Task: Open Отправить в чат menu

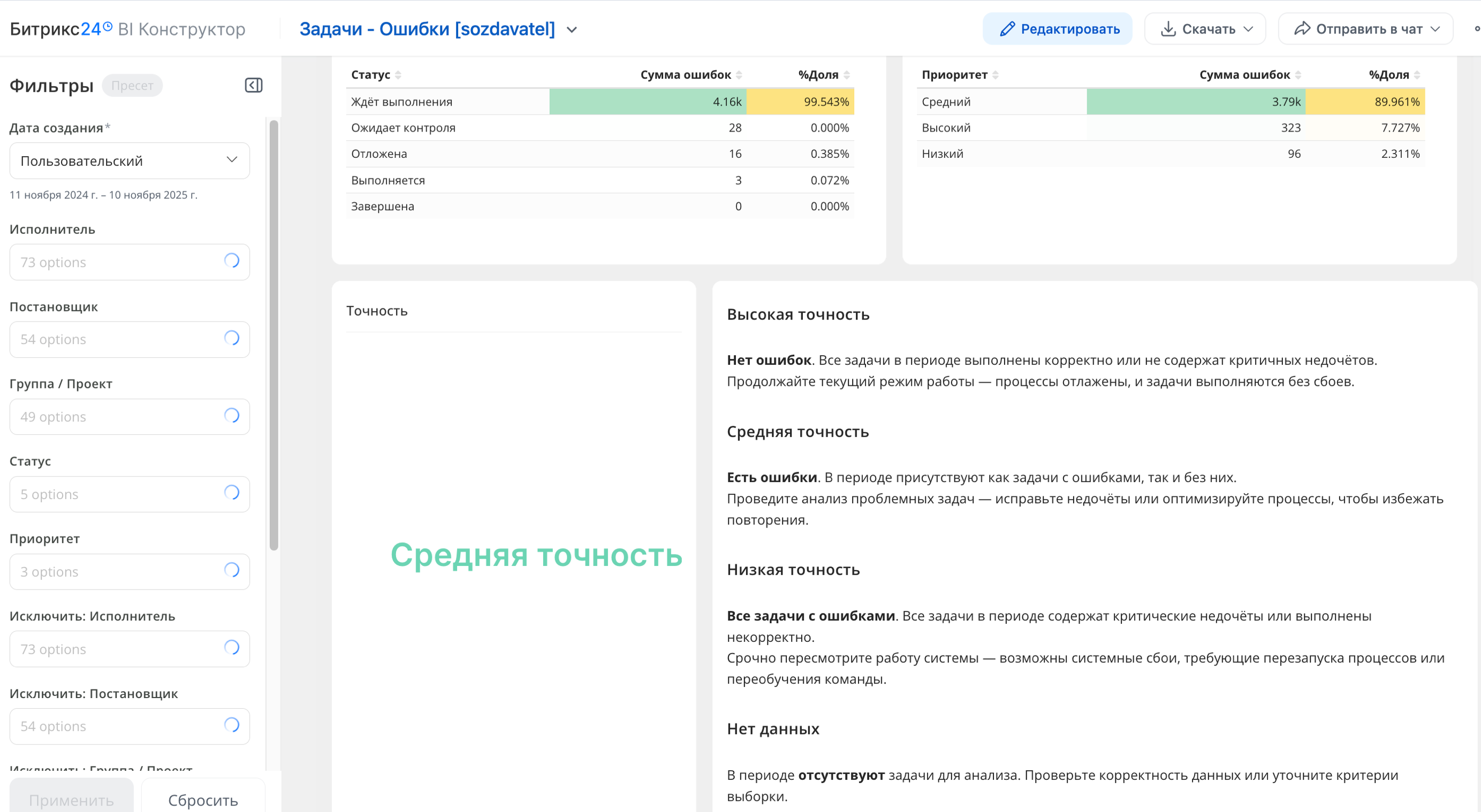Action: coord(1365,29)
